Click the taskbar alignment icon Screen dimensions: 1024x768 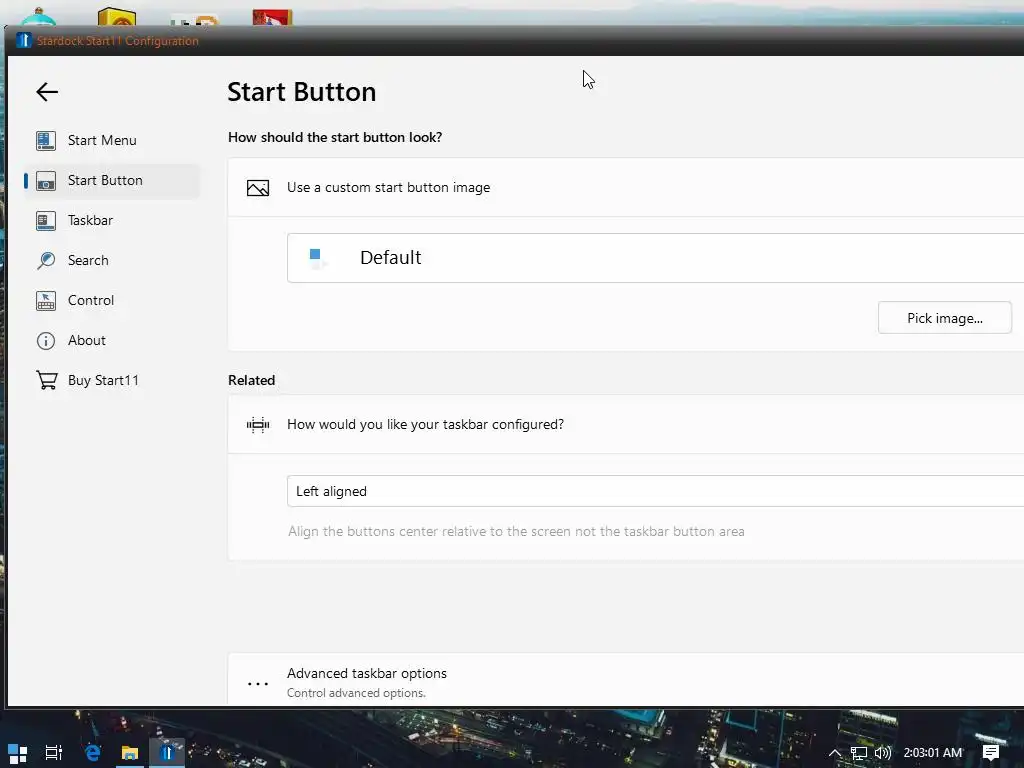click(x=258, y=425)
